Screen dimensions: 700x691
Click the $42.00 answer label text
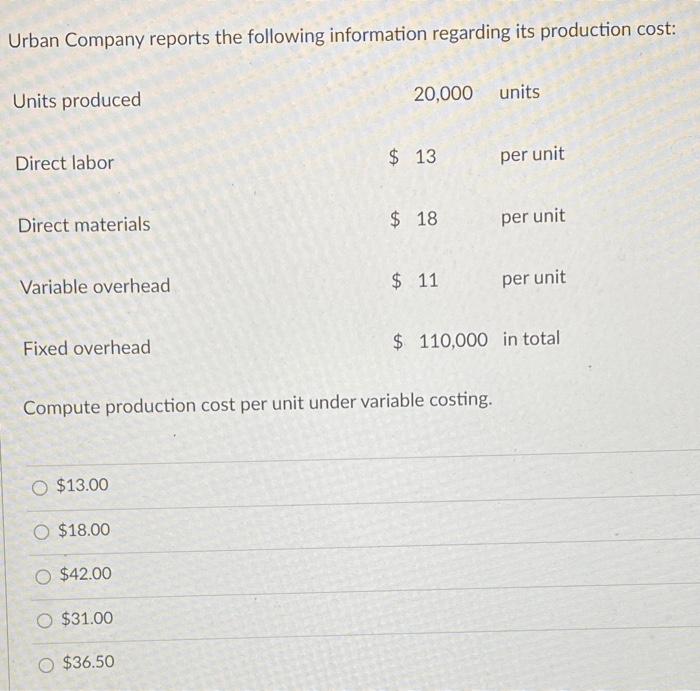point(86,574)
